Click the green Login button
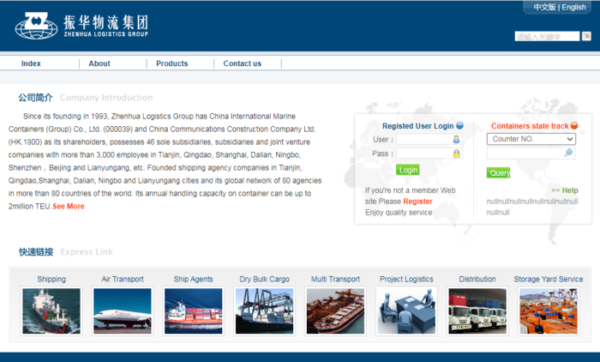 [x=408, y=170]
